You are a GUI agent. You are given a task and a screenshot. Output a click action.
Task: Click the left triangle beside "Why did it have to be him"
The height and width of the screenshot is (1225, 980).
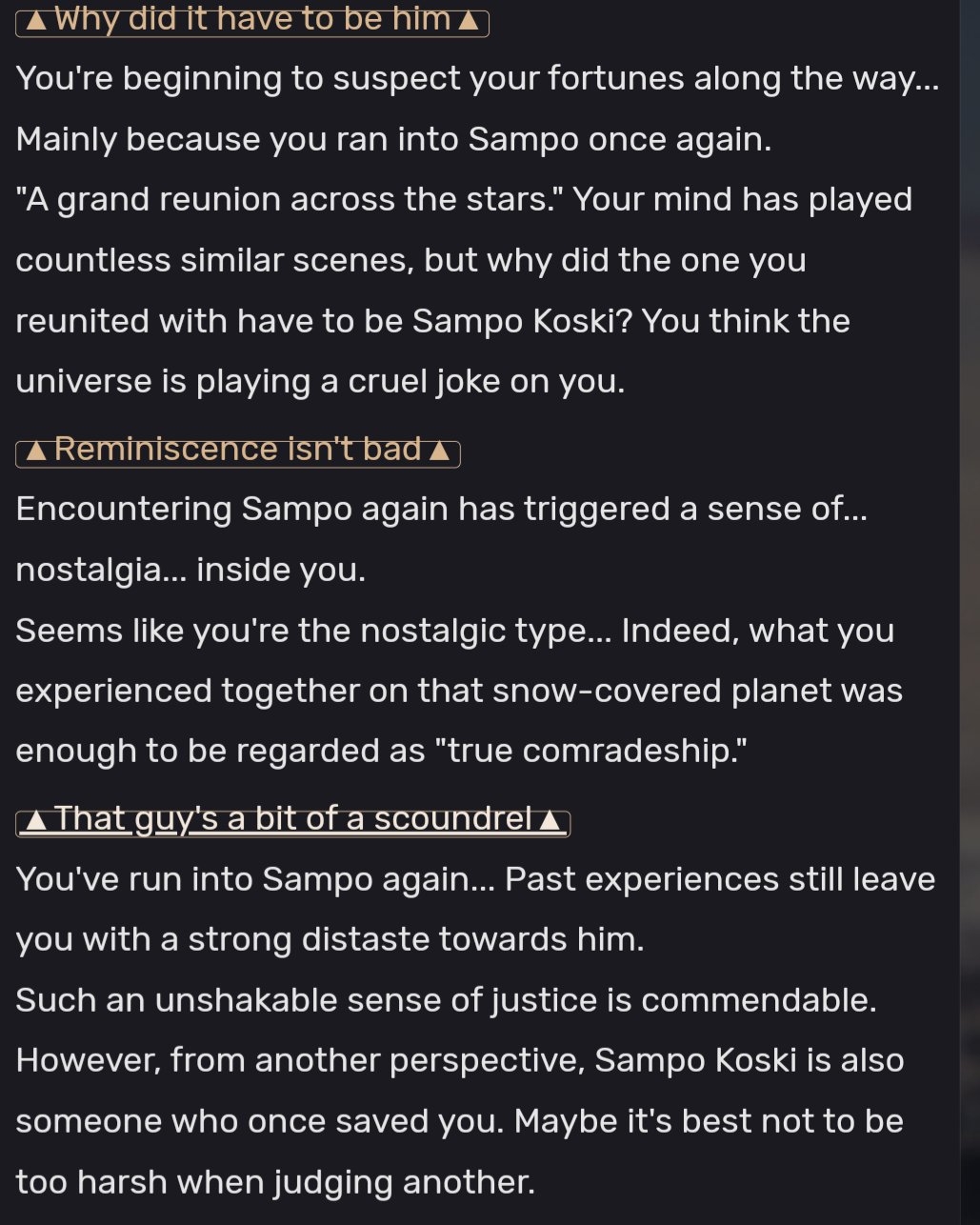(35, 21)
